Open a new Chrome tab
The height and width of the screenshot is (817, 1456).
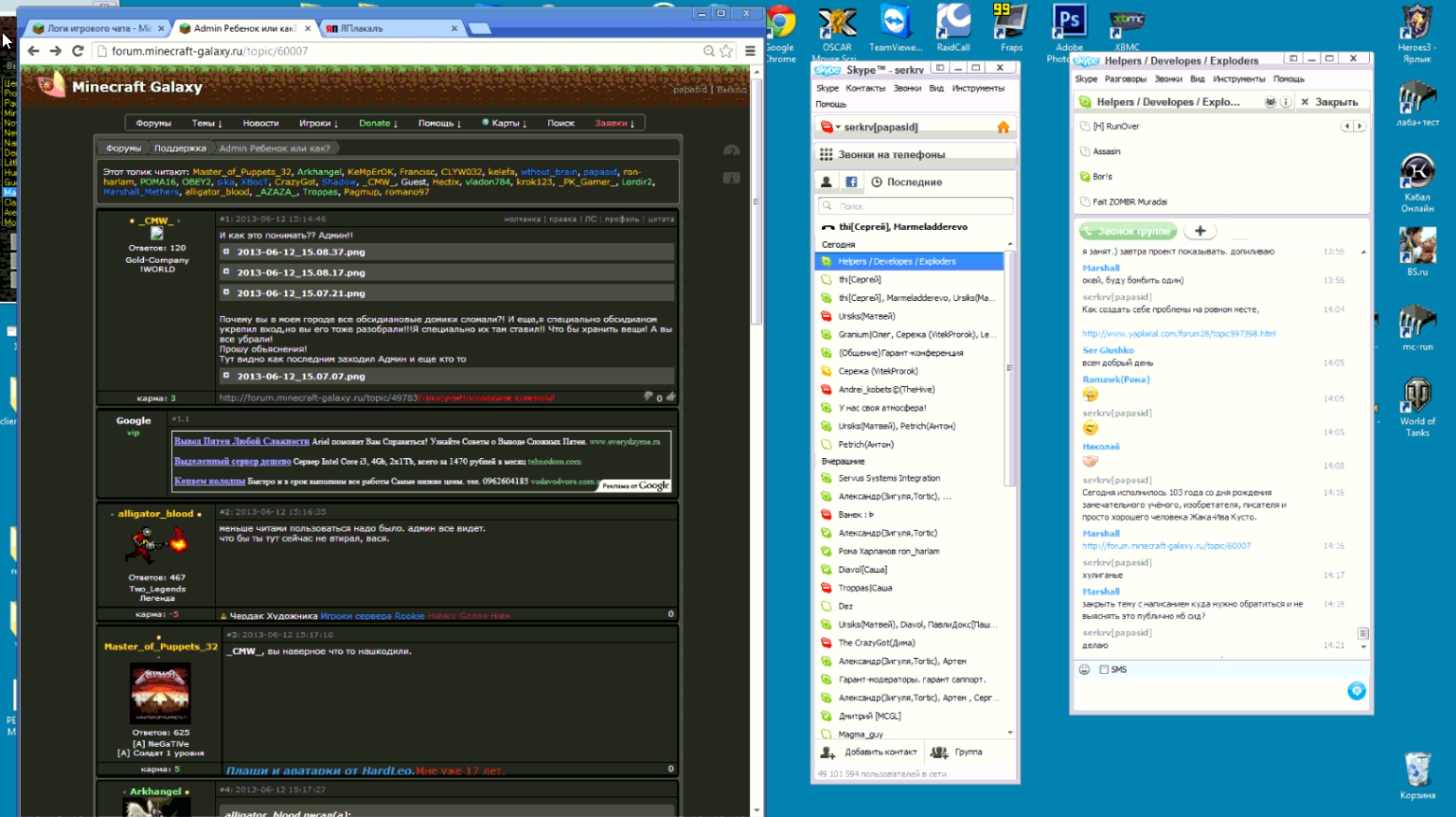point(480,28)
